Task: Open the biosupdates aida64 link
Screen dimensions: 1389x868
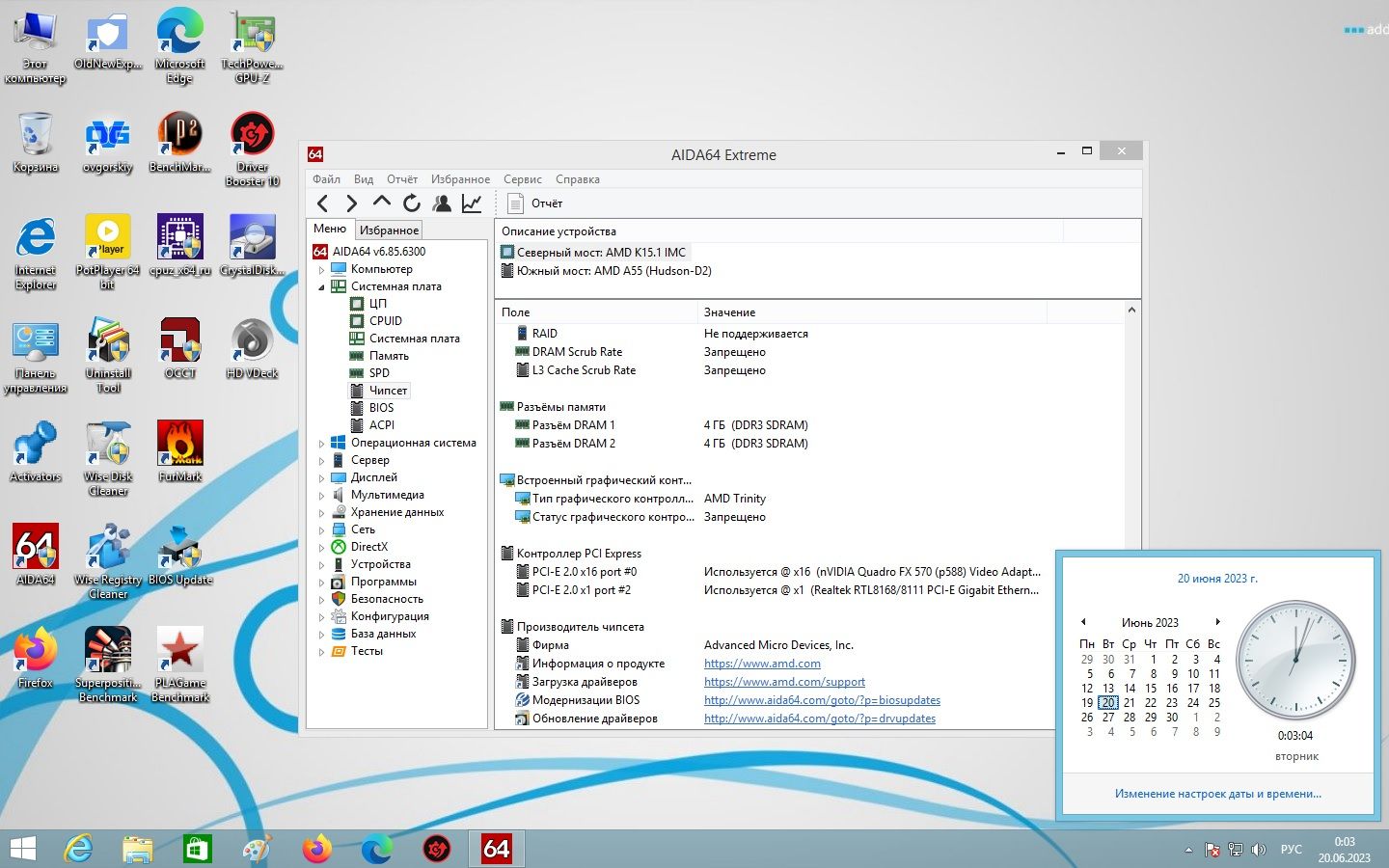Action: tap(822, 700)
